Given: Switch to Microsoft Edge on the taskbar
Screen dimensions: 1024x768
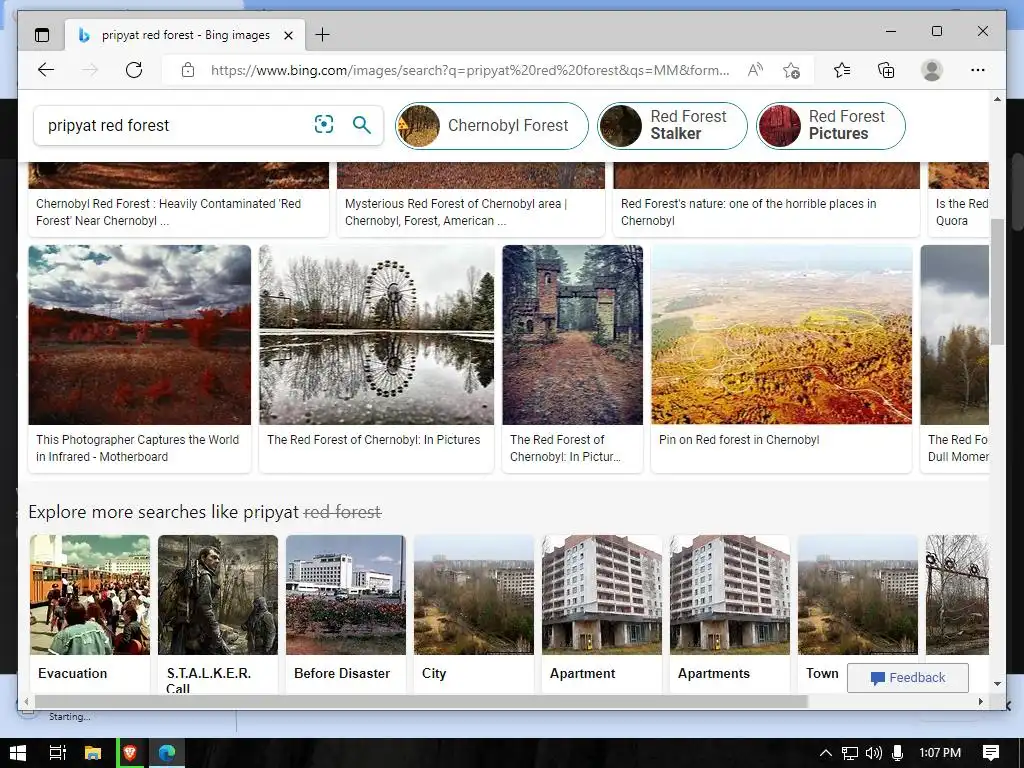Looking at the screenshot, I should point(167,753).
